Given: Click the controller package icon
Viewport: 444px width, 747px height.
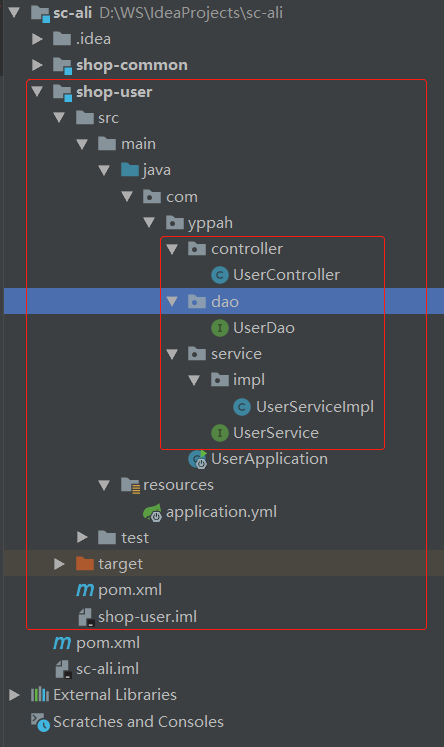Looking at the screenshot, I should 197,248.
